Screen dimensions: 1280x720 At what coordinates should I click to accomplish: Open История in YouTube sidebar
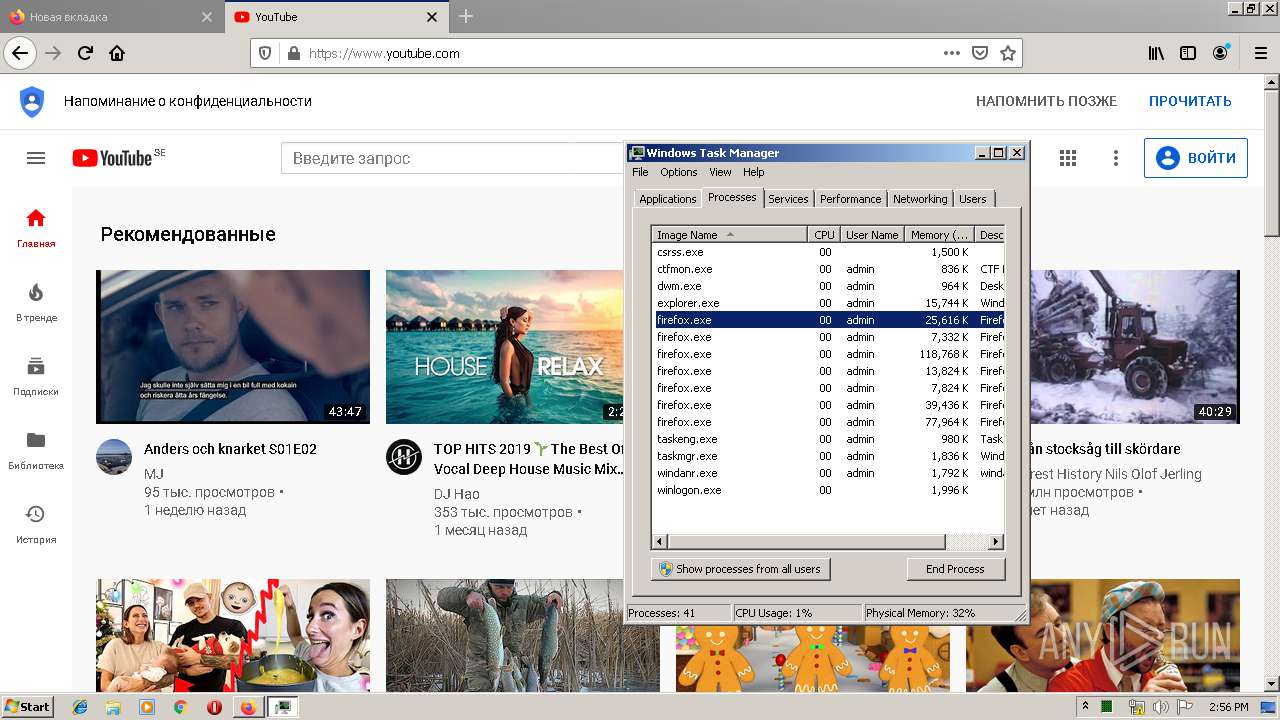[36, 524]
